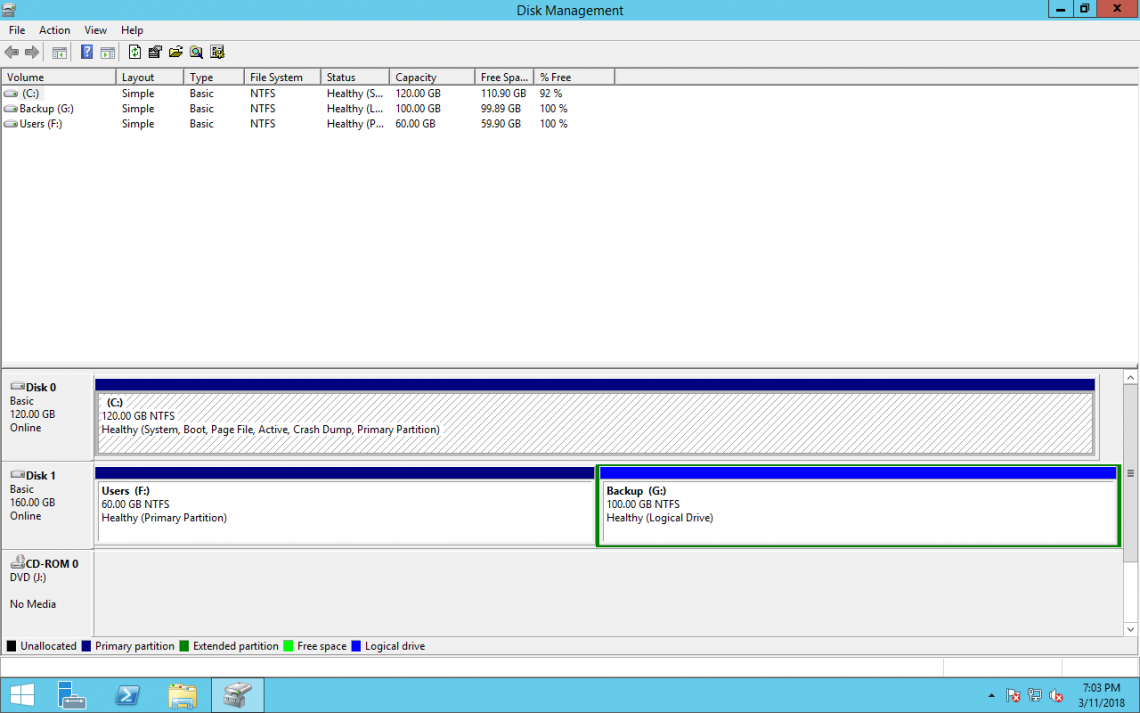Click the back navigation arrow
This screenshot has width=1140, height=713.
click(x=12, y=52)
